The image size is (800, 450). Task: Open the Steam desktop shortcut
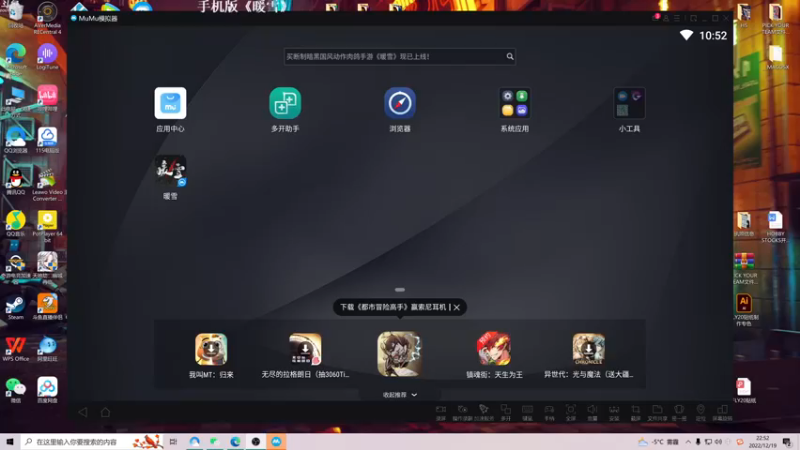pos(15,307)
